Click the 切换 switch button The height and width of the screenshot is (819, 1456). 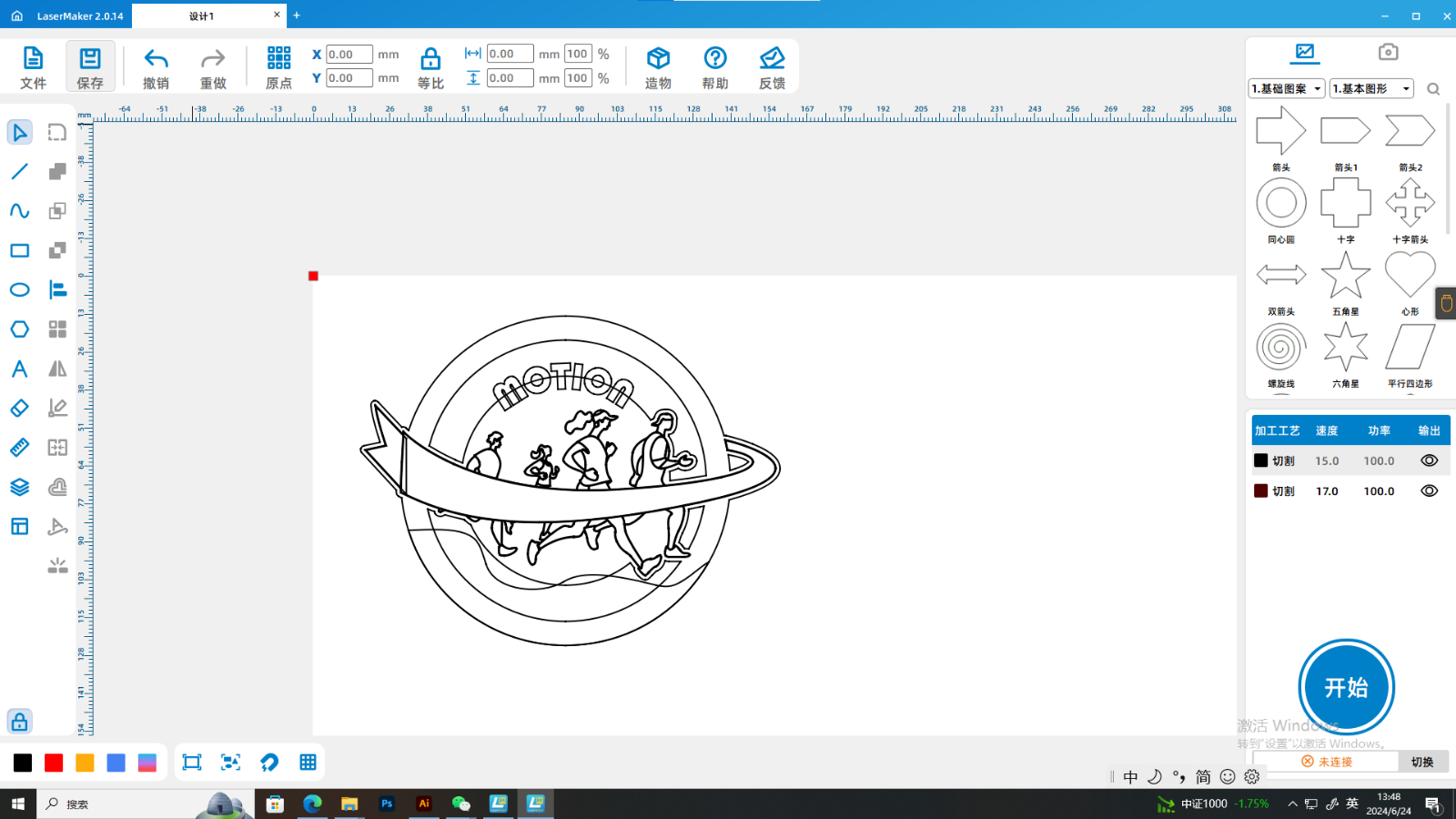(1421, 762)
